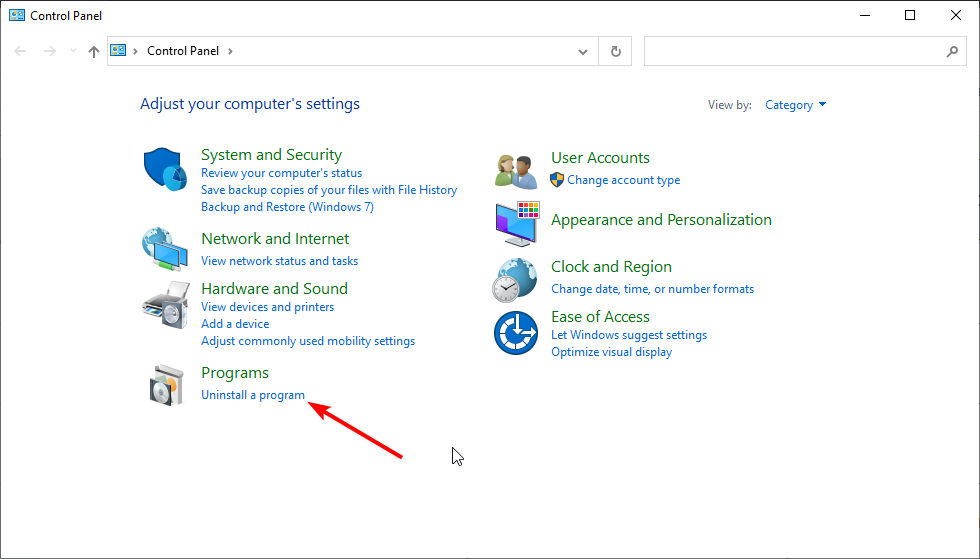Select Change date, time, or number formats

pyautogui.click(x=652, y=289)
